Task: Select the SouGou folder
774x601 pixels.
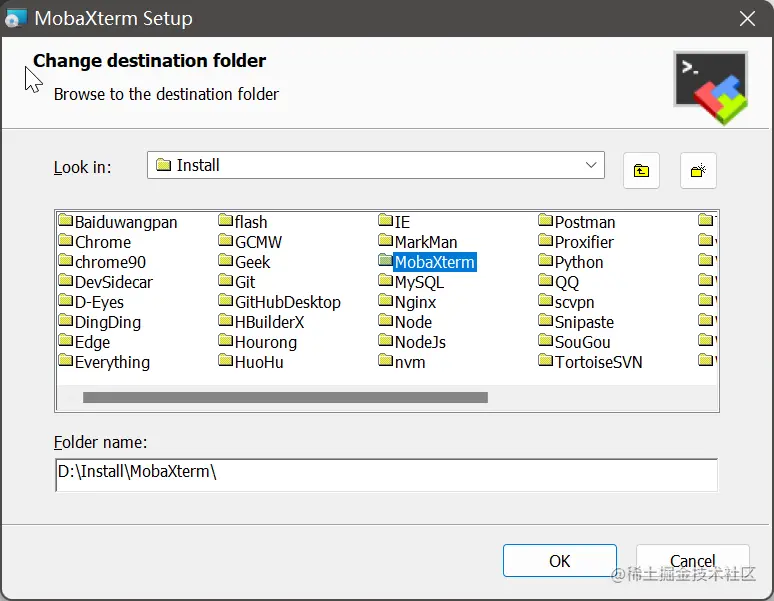Action: tap(575, 342)
